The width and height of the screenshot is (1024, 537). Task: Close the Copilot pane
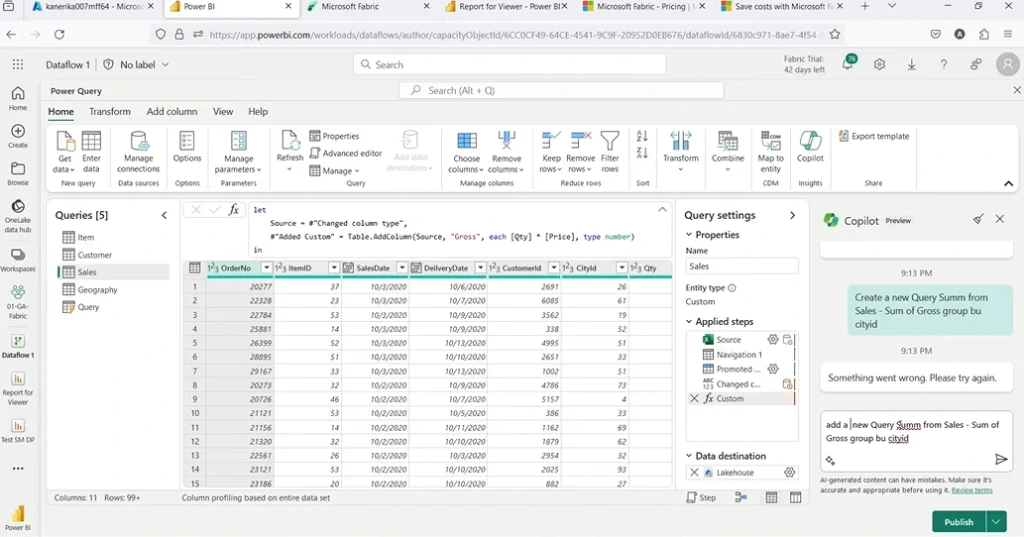point(1000,220)
